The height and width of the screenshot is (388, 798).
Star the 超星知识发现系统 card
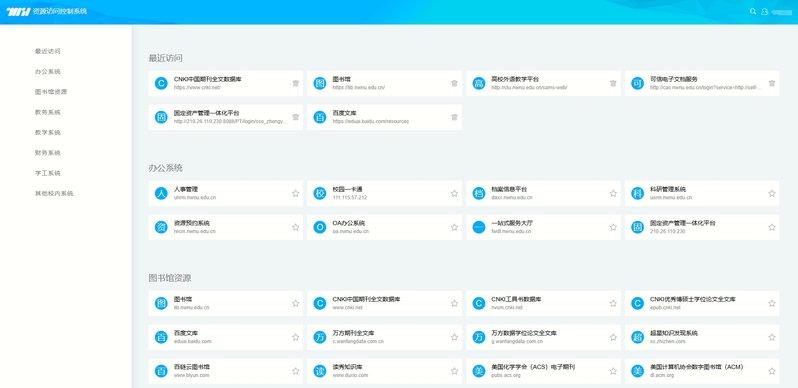tap(772, 337)
